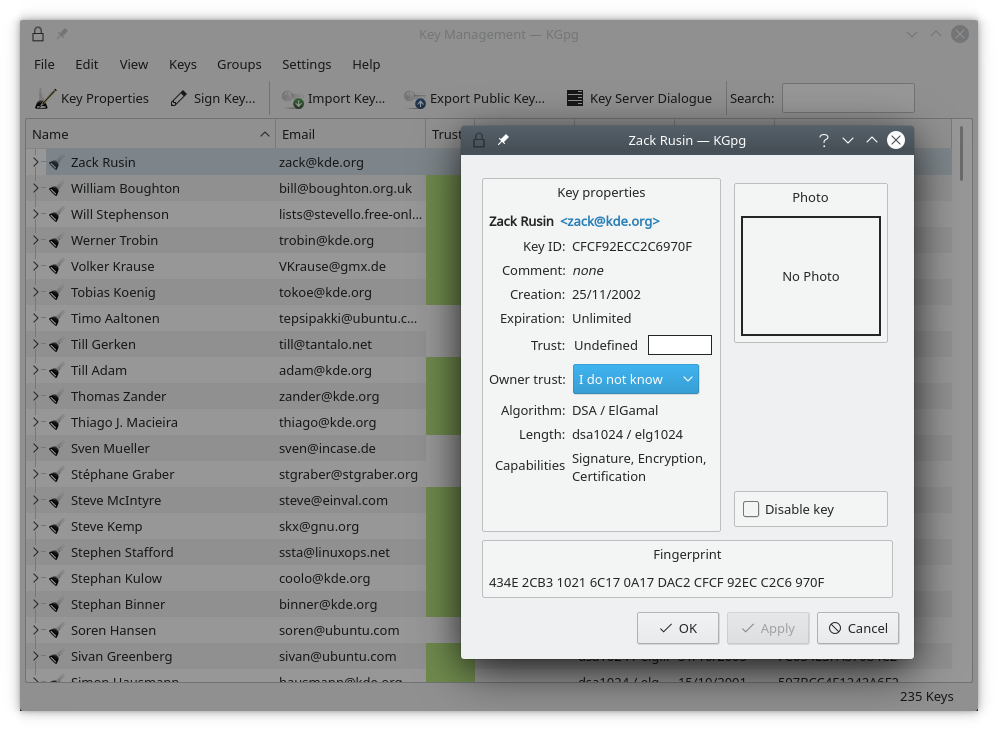Click the Import Key toolbar icon
Image resolution: width=998 pixels, height=731 pixels.
coord(292,99)
